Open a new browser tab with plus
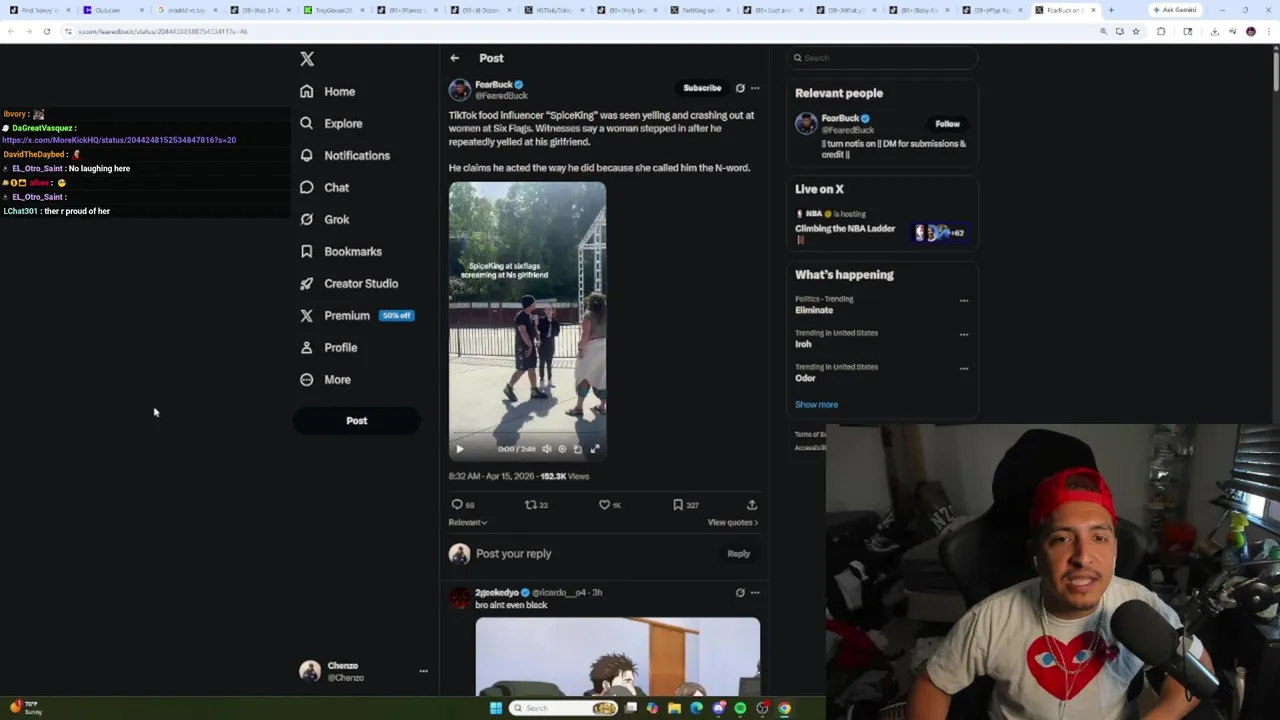This screenshot has height=720, width=1280. [1111, 10]
